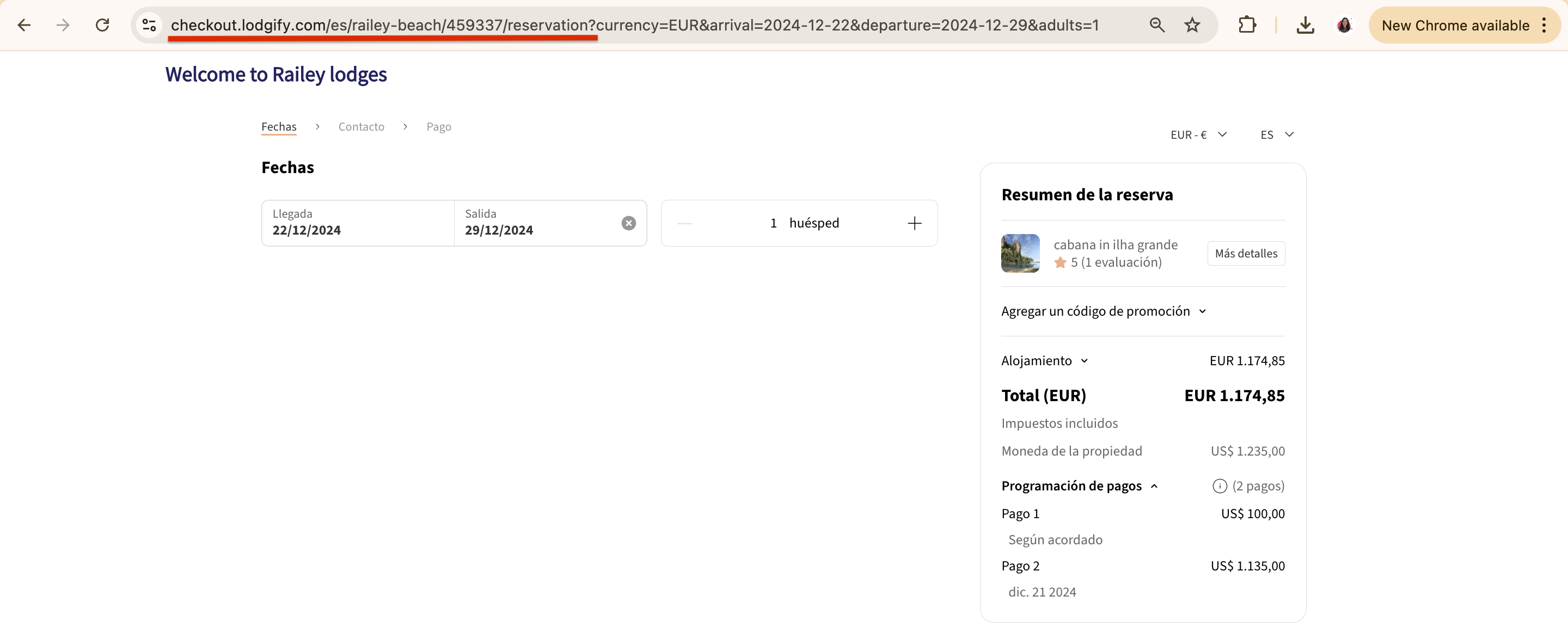This screenshot has height=639, width=1568.
Task: Decrease guest count with the minus icon
Action: tap(684, 223)
